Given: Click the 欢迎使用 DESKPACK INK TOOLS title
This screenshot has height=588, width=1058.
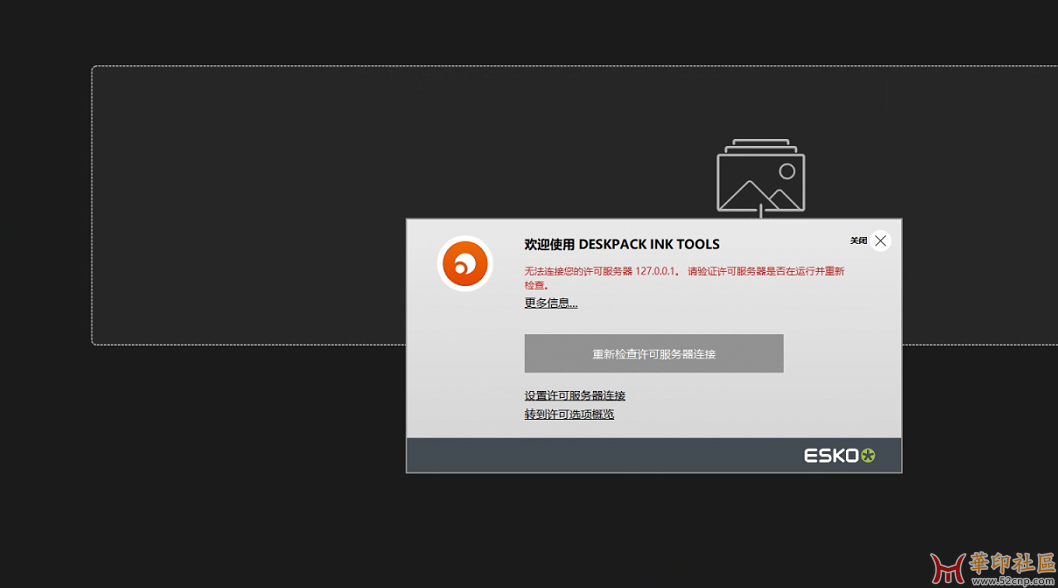Looking at the screenshot, I should coord(622,244).
